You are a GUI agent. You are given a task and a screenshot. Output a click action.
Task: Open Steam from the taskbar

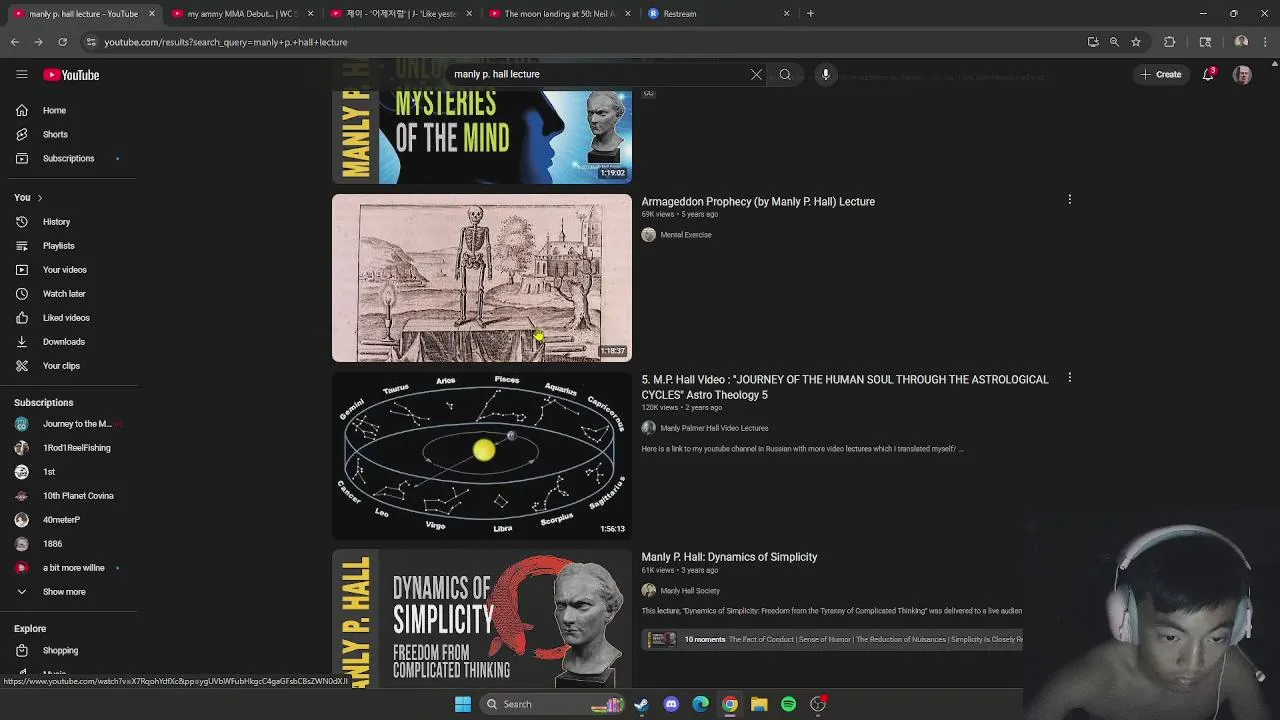coord(641,704)
